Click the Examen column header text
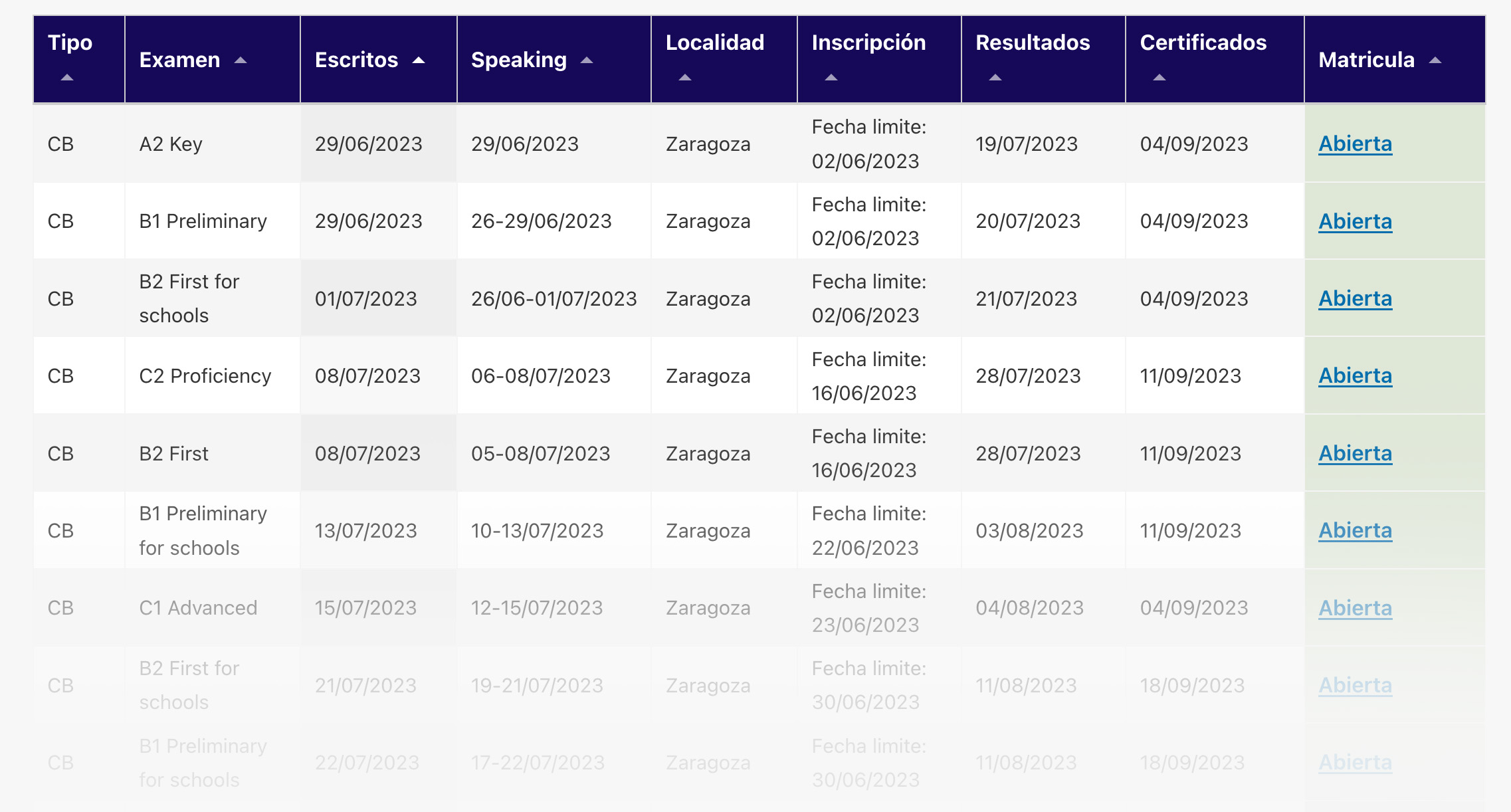The width and height of the screenshot is (1511, 812). (x=179, y=60)
